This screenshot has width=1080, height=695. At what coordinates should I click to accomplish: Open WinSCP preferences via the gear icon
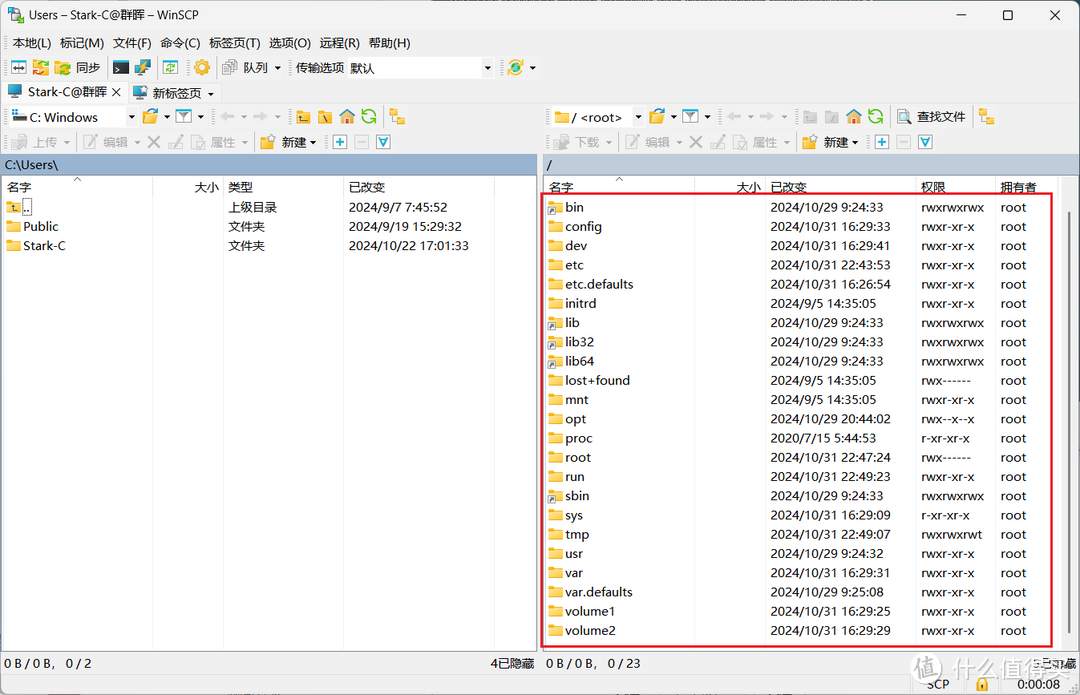click(200, 67)
